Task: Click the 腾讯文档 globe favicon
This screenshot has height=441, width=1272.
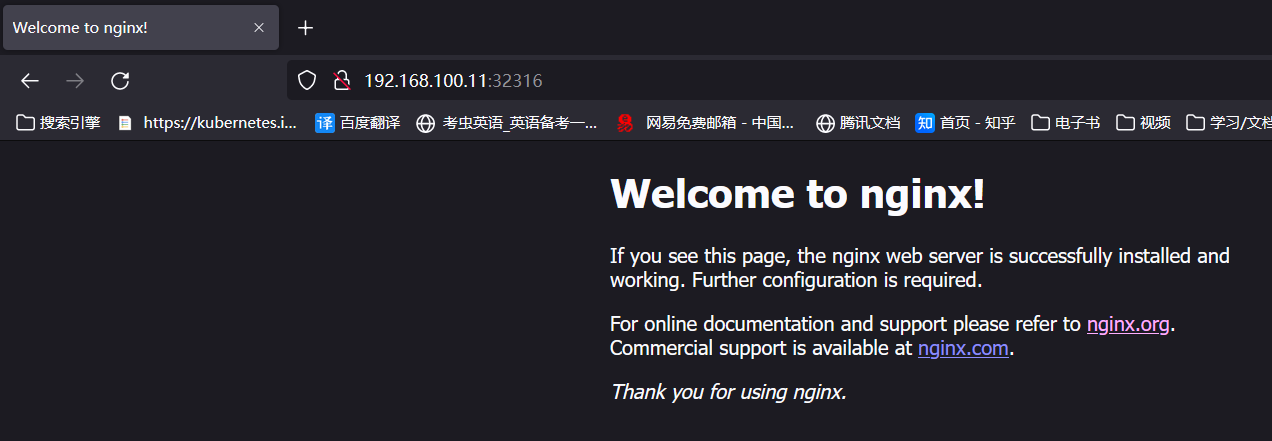Action: coord(825,123)
